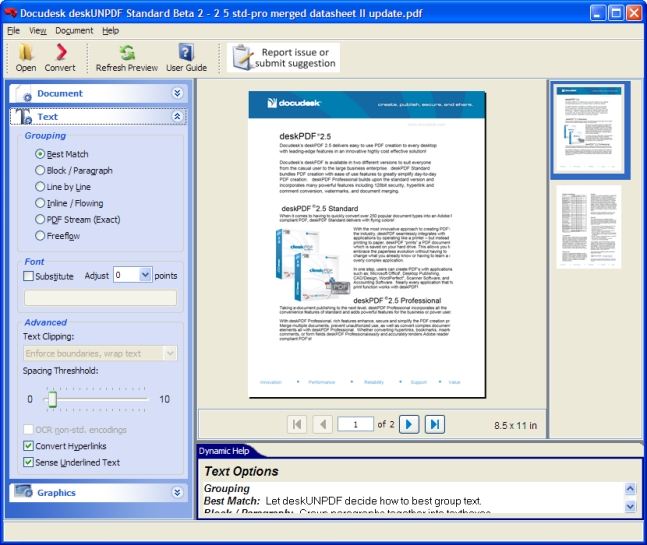This screenshot has height=545, width=647.
Task: Jump to last page arrow
Action: pyautogui.click(x=435, y=424)
